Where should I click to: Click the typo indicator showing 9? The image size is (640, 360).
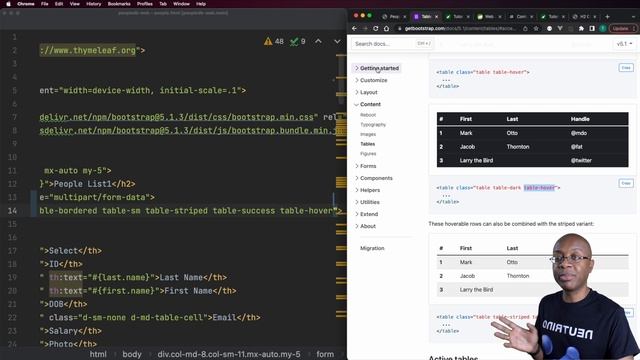coord(298,41)
